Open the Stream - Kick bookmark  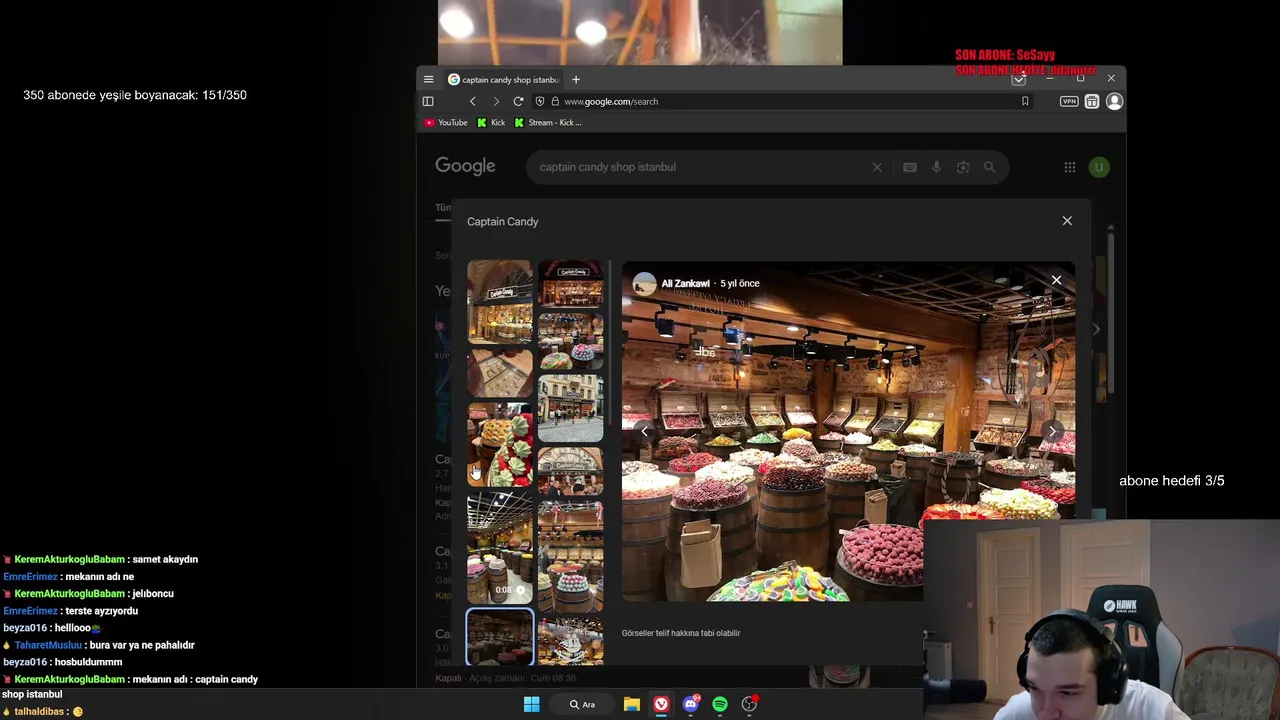coord(548,122)
